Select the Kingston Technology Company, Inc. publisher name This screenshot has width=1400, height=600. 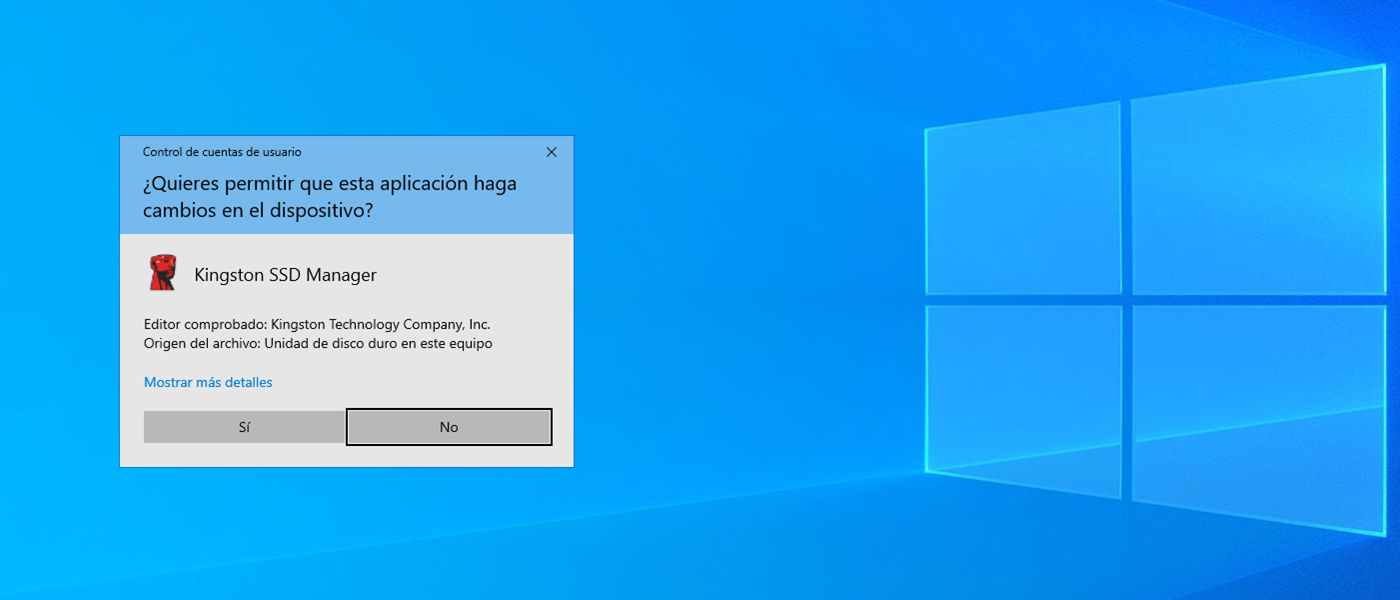point(381,324)
